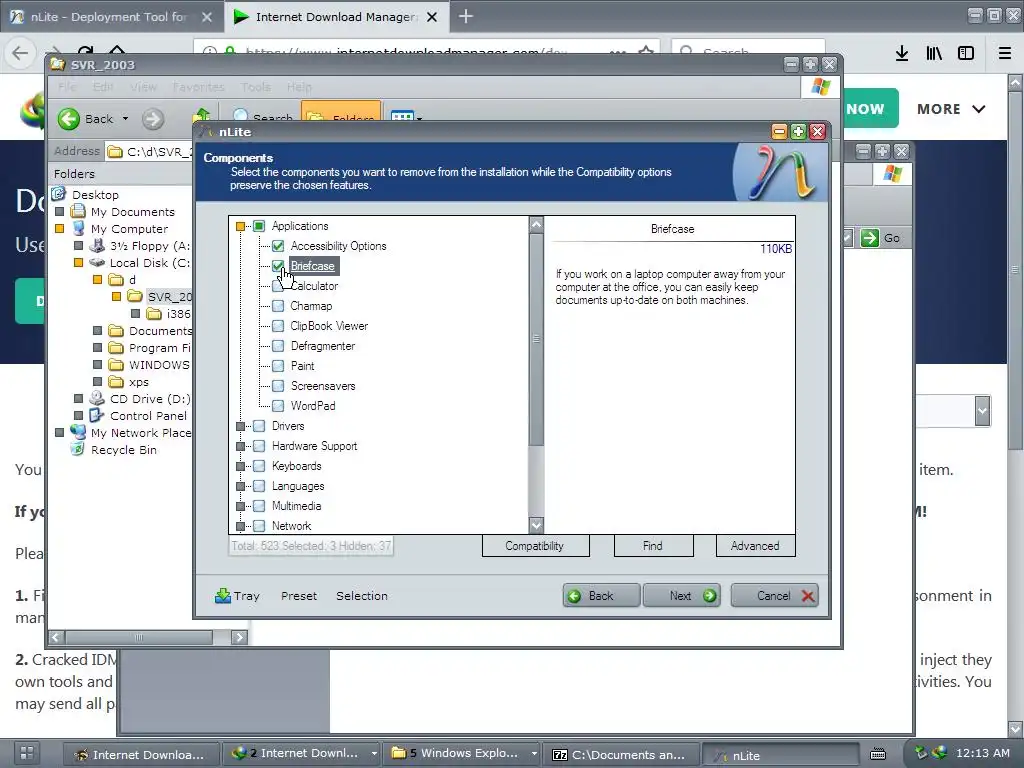Expand the Languages tree node
The image size is (1024, 768).
(x=240, y=486)
